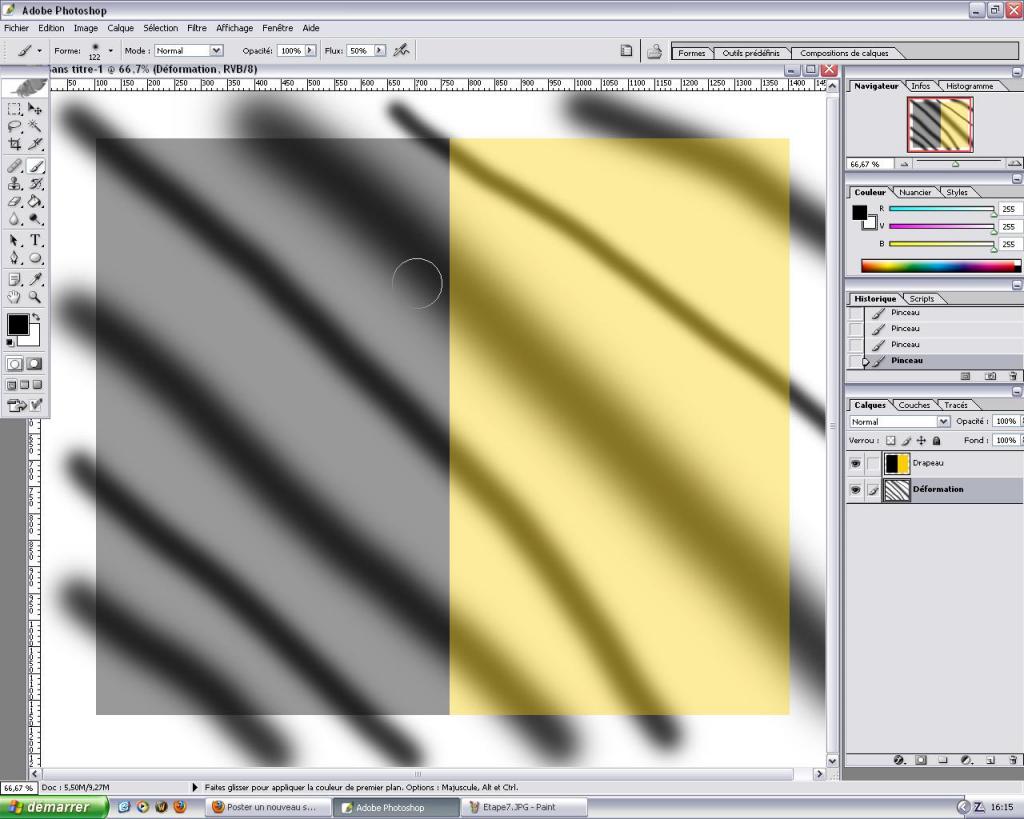The width and height of the screenshot is (1024, 819).
Task: Create new layer in Layers panel
Action: 990,760
